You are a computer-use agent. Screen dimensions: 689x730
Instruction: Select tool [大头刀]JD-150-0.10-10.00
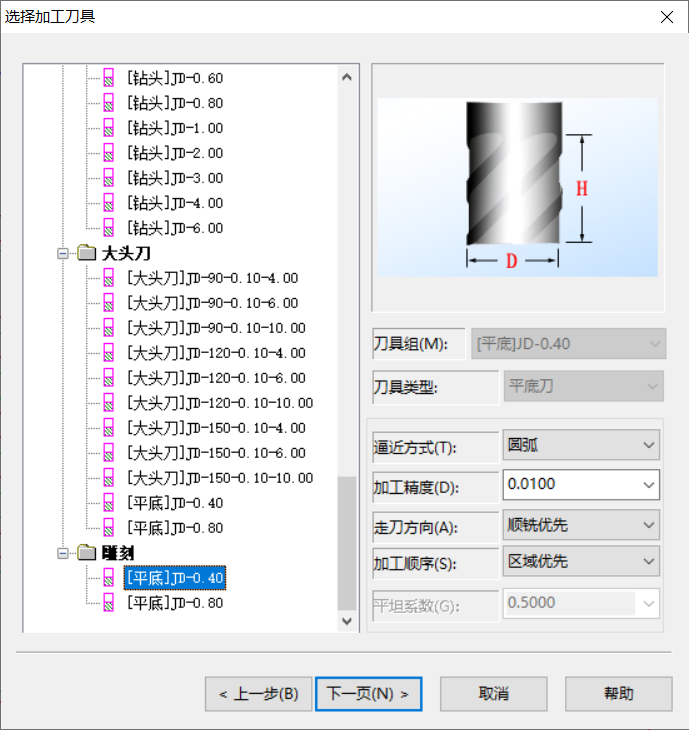[x=220, y=478]
